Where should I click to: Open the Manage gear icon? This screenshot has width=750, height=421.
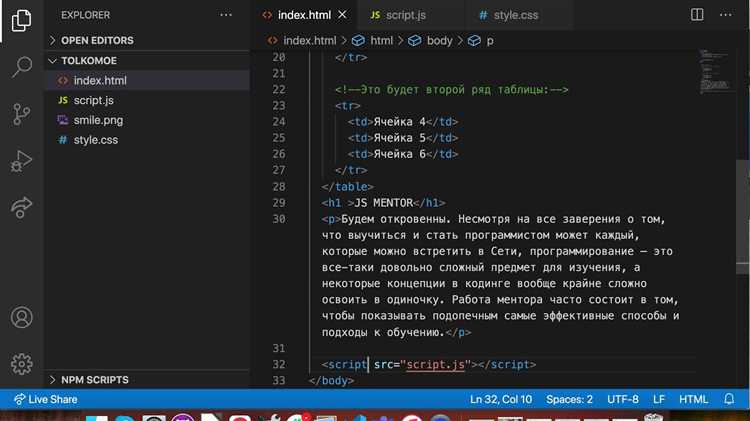pos(21,364)
